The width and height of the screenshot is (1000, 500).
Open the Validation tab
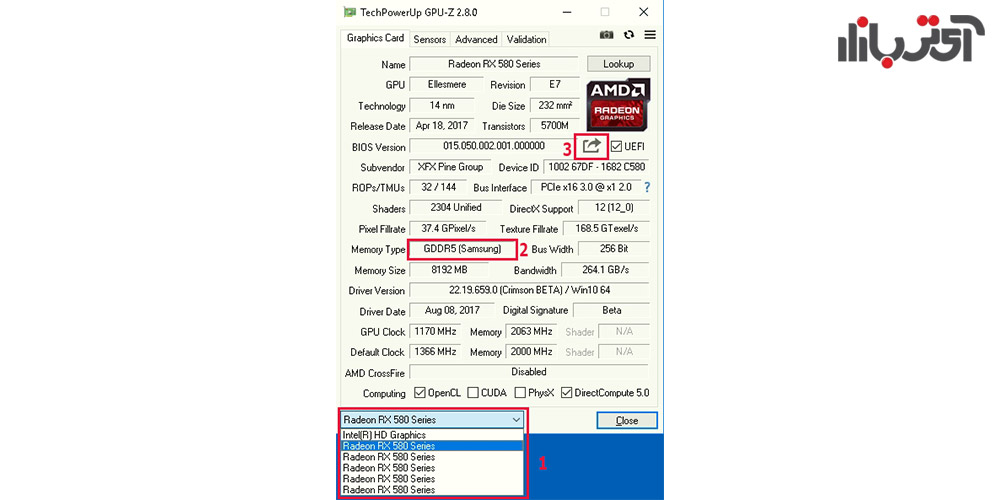pos(526,40)
